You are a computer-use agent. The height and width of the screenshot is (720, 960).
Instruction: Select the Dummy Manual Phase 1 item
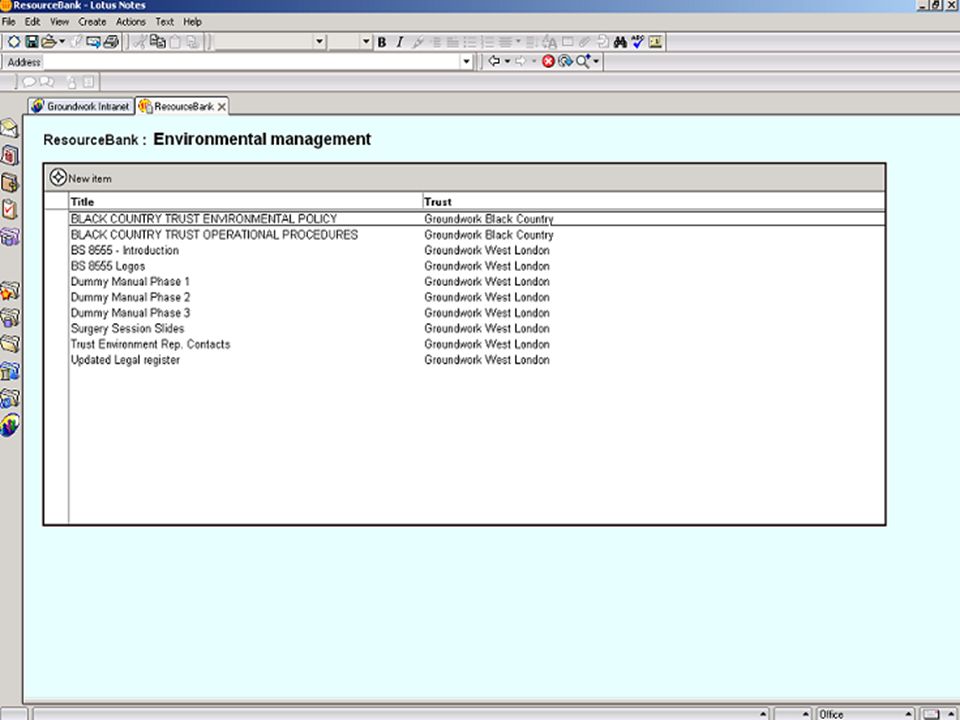130,282
